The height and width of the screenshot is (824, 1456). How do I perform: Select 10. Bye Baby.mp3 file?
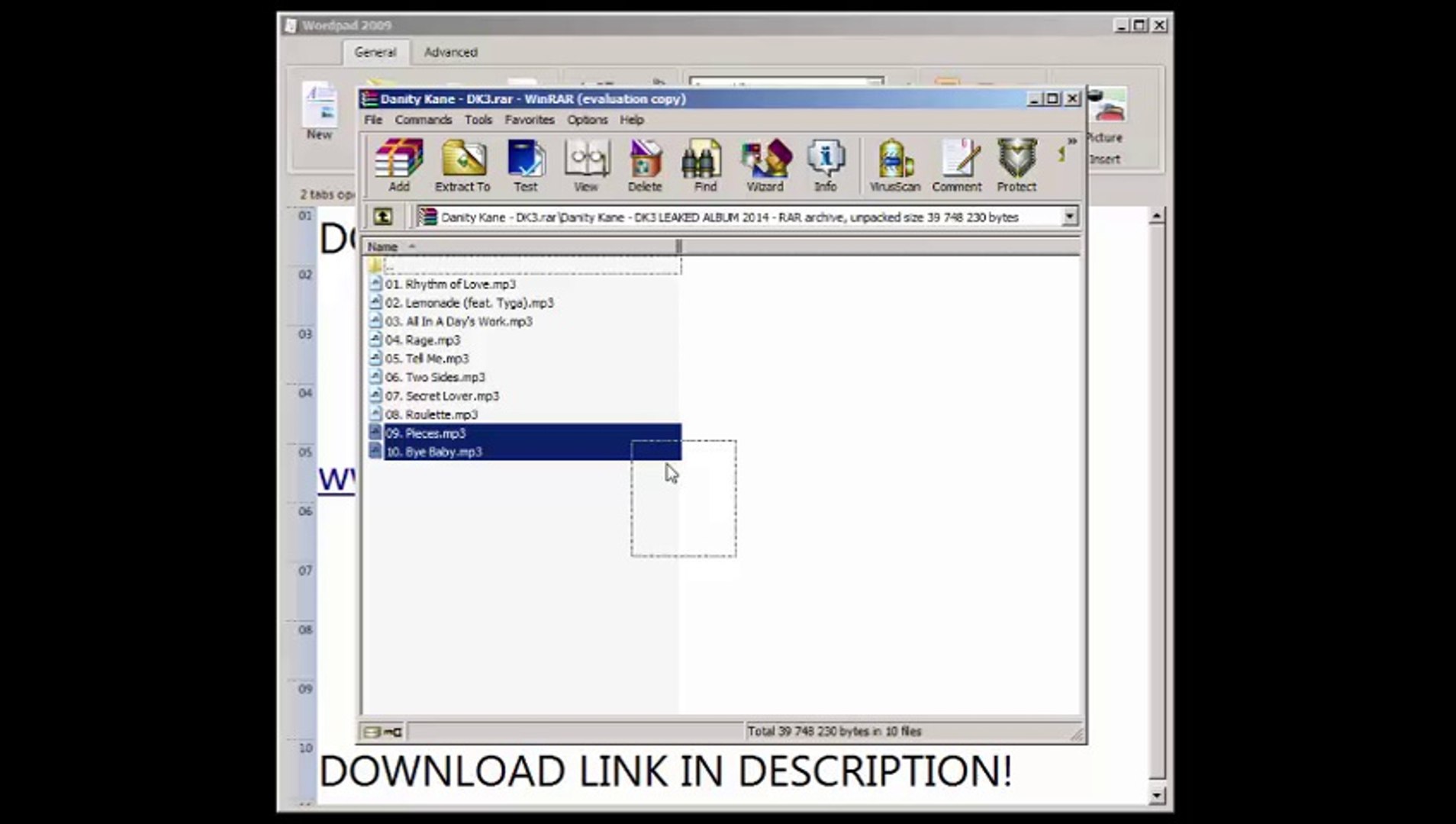[x=525, y=452]
